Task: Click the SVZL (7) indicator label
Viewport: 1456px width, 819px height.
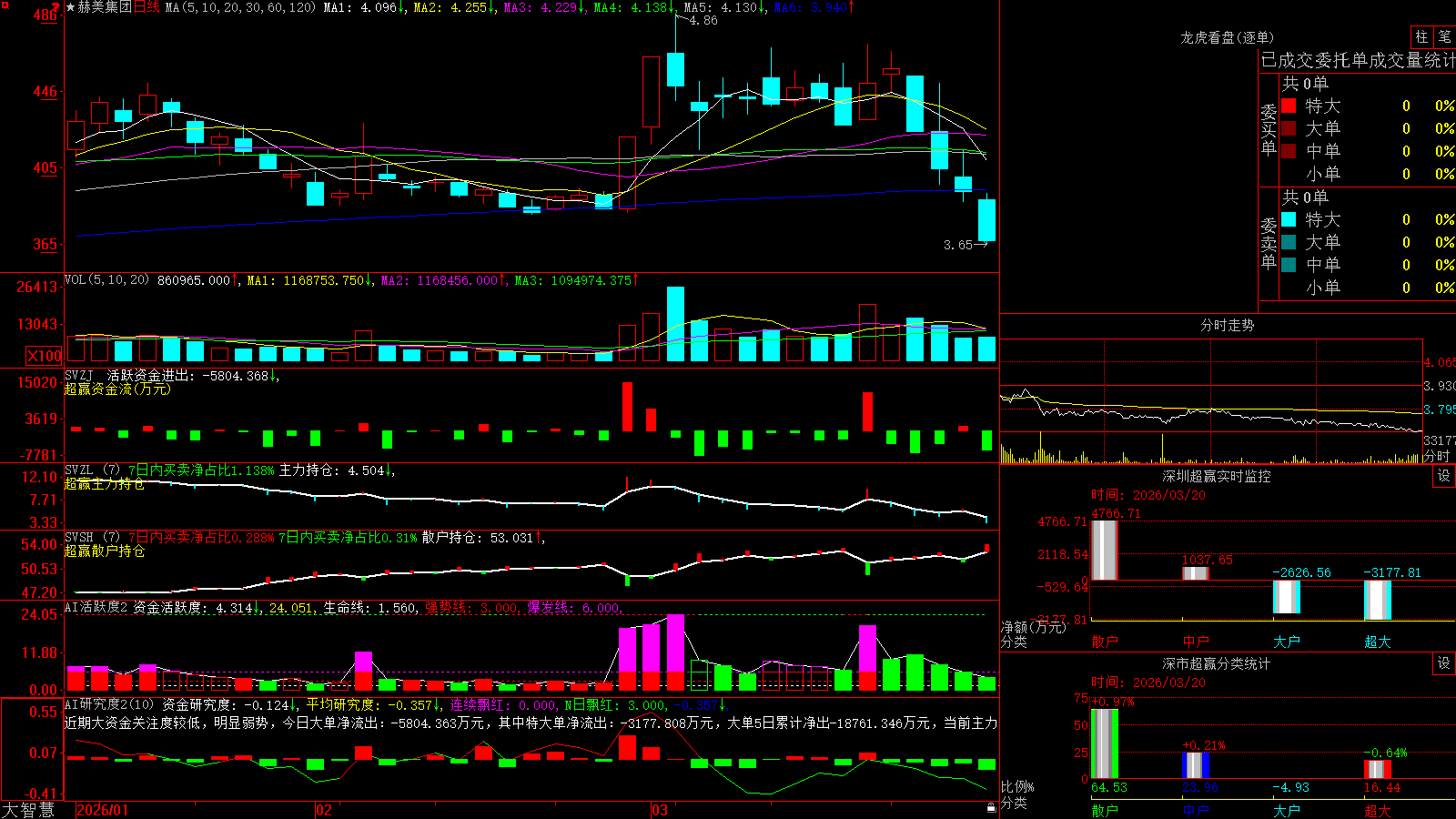Action: (92, 470)
